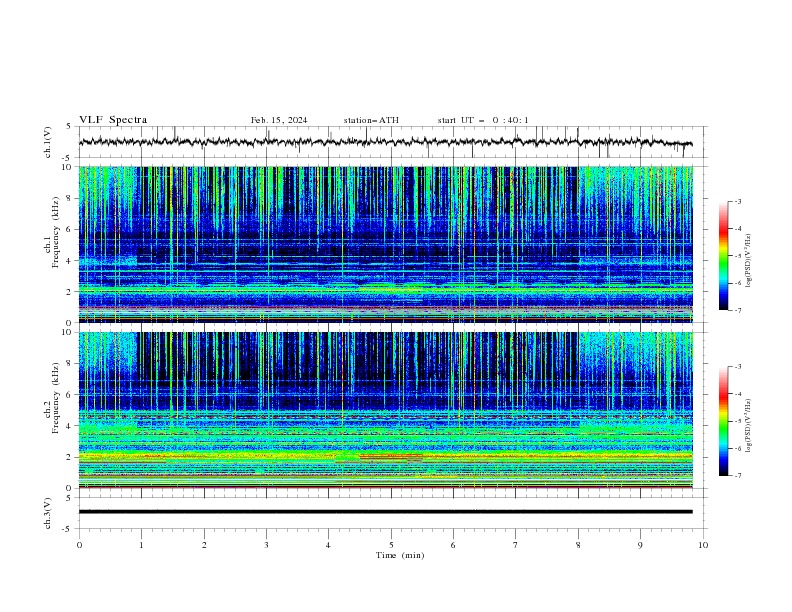Click inside the ch.2 spectrogram panel

tap(385, 410)
